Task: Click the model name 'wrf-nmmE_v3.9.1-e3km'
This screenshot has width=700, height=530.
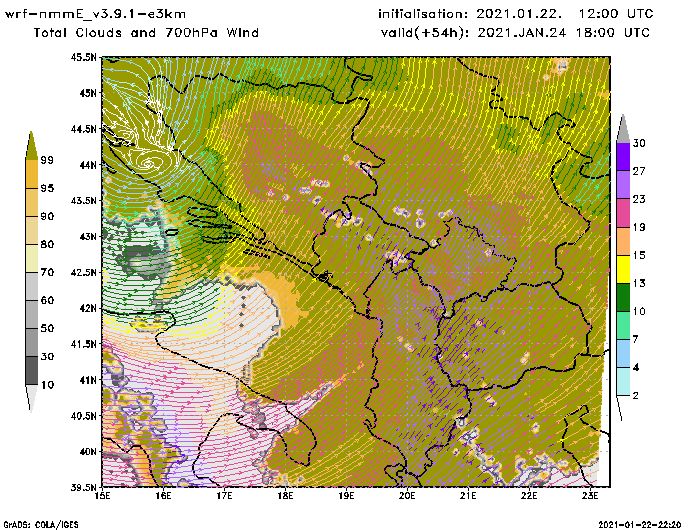Action: [x=95, y=14]
